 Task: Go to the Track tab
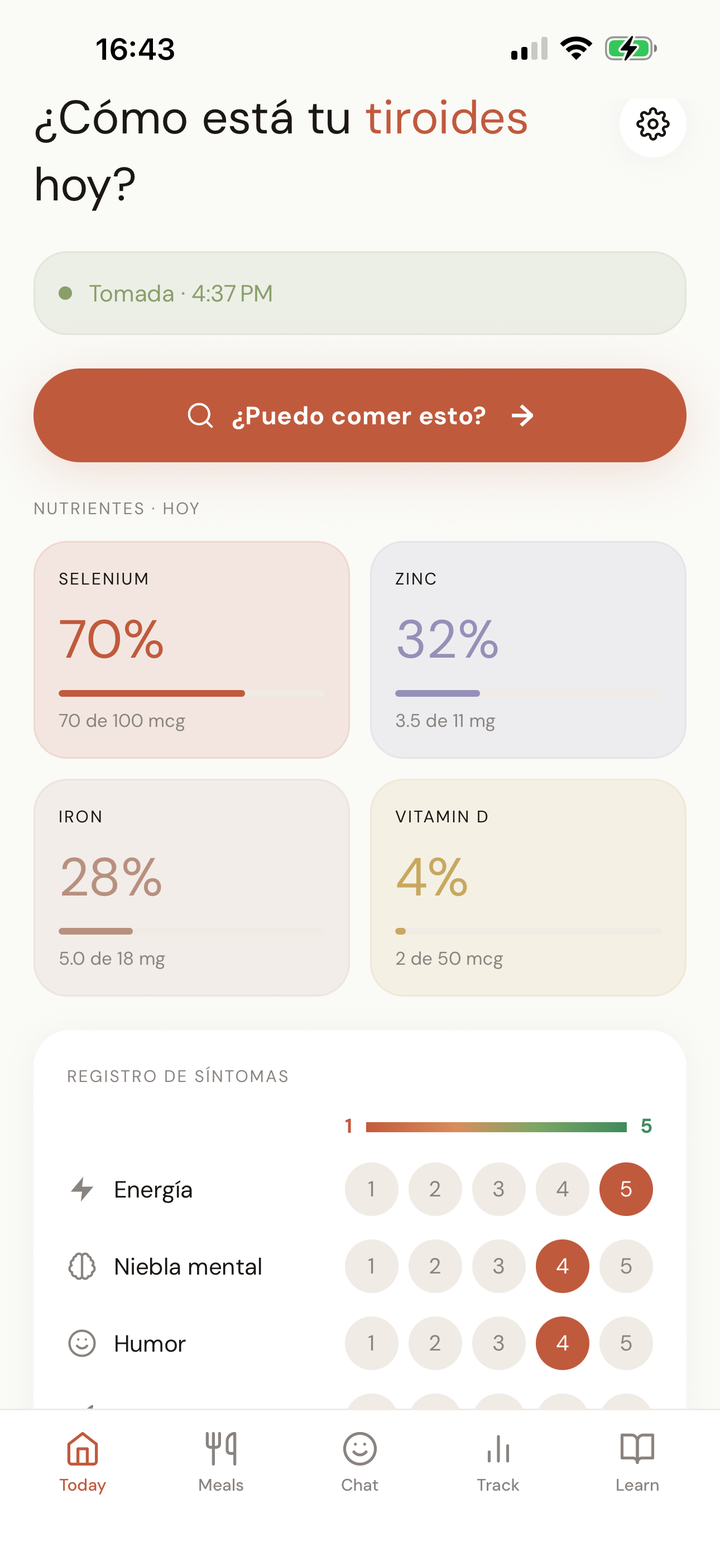pyautogui.click(x=498, y=1462)
